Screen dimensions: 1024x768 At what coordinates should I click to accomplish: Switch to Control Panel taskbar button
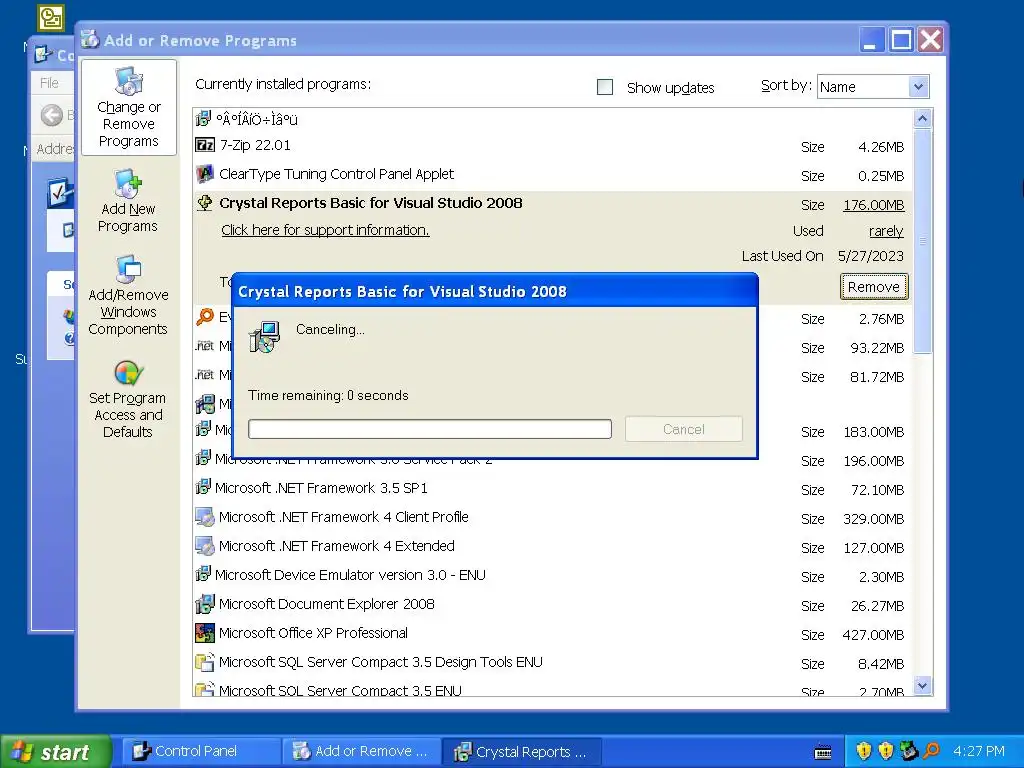pyautogui.click(x=202, y=752)
